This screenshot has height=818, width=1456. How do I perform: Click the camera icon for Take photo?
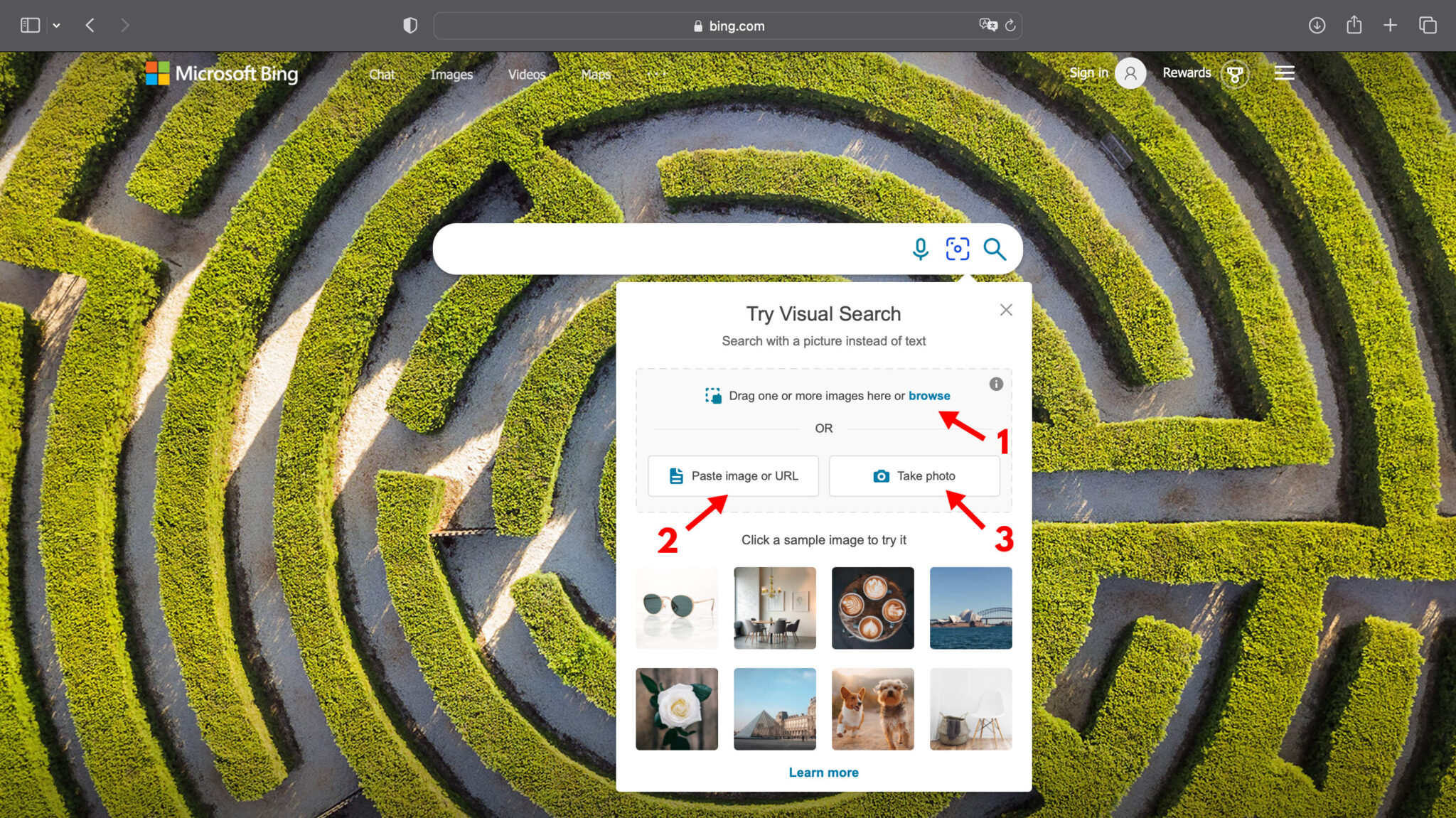879,475
